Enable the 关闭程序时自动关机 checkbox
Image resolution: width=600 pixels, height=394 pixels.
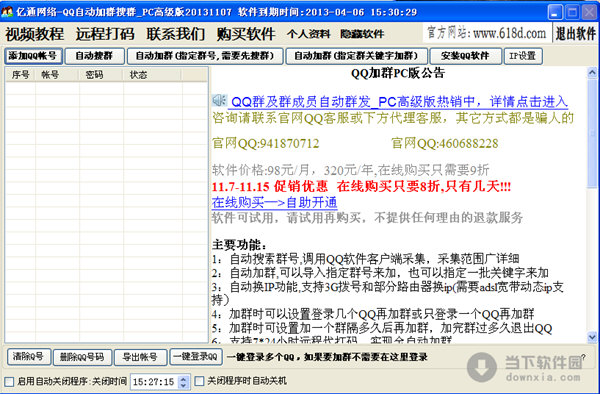click(199, 381)
